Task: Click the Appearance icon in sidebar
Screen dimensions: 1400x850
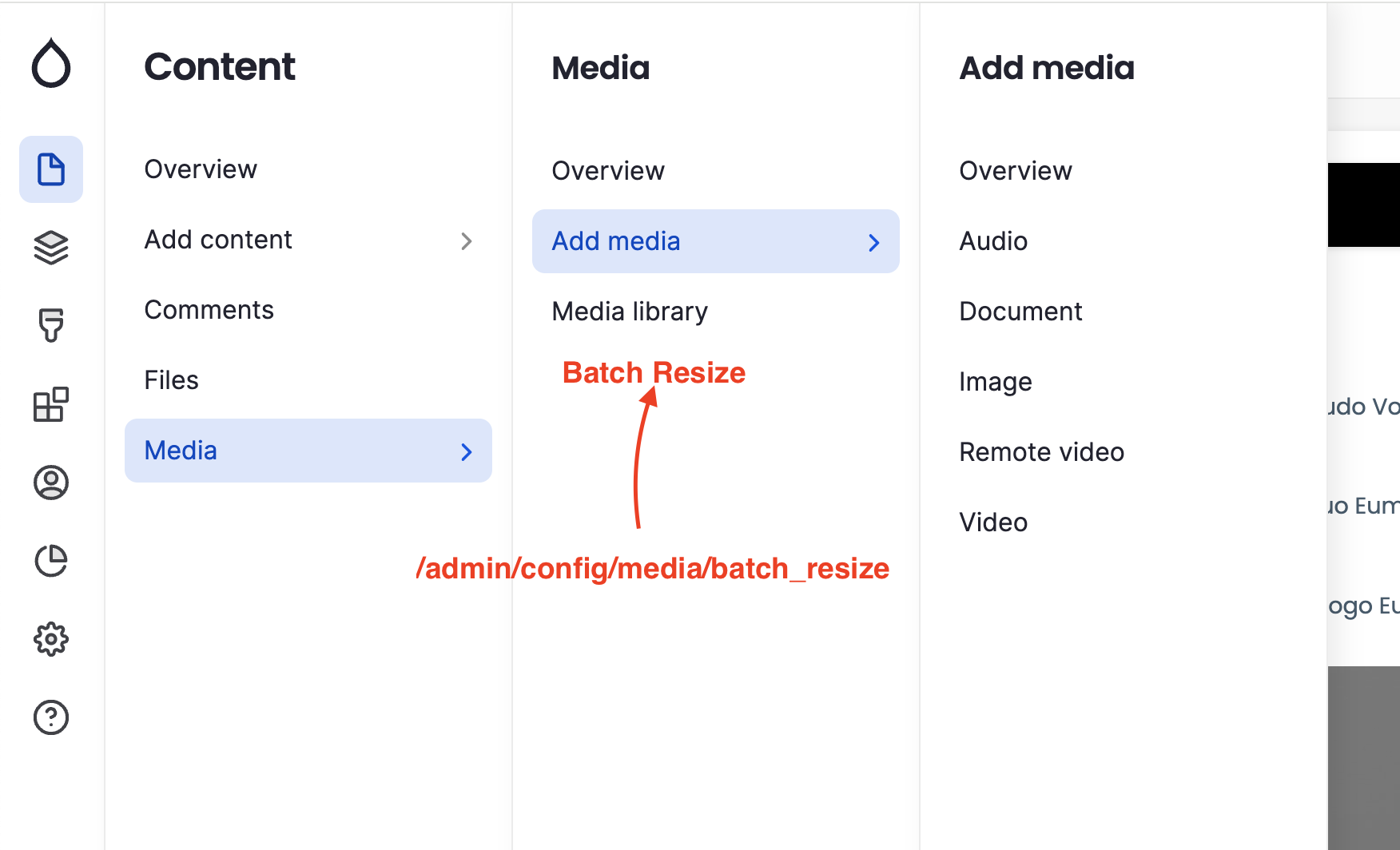Action: coord(50,325)
